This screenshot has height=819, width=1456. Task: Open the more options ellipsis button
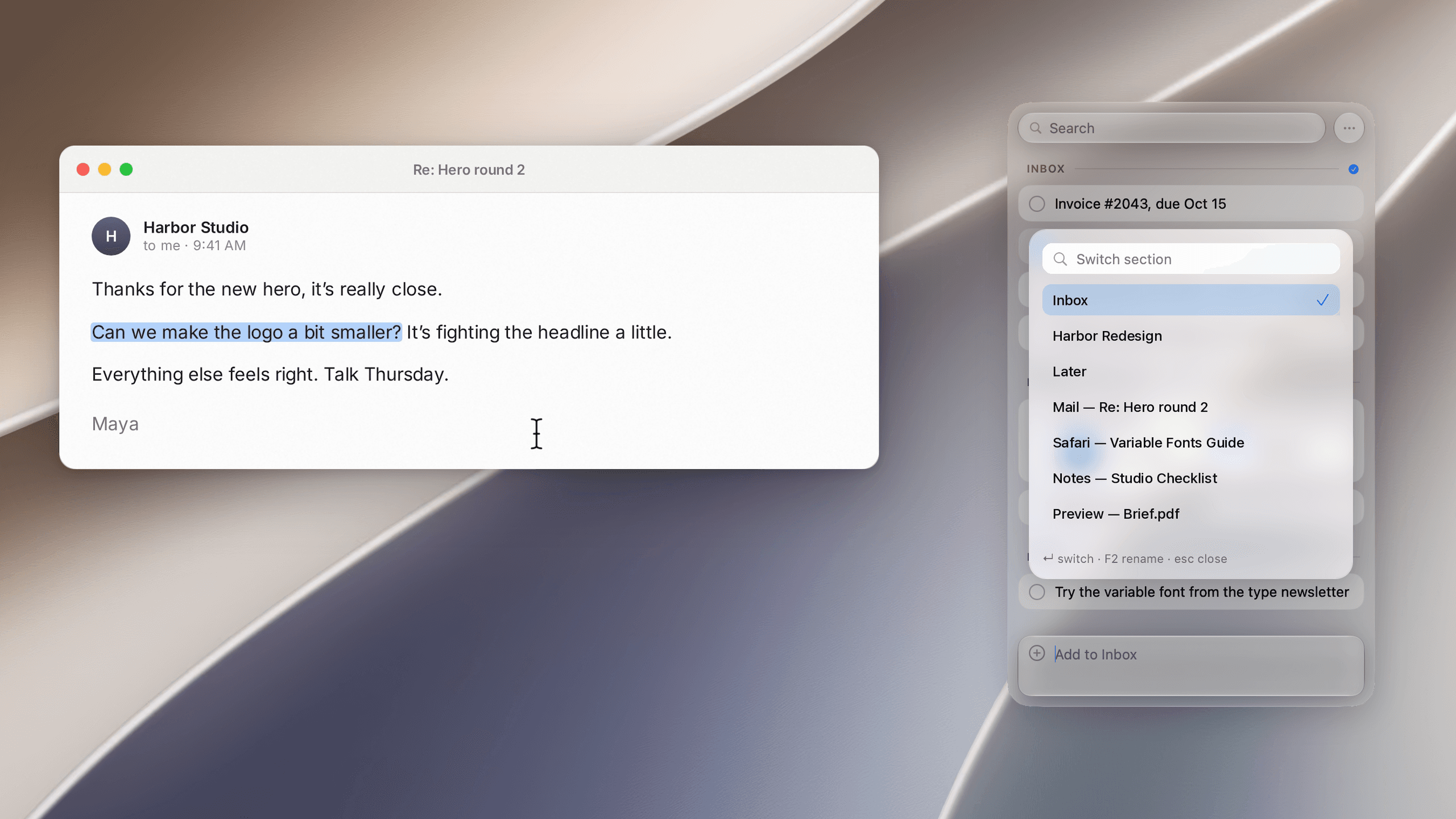(1349, 128)
